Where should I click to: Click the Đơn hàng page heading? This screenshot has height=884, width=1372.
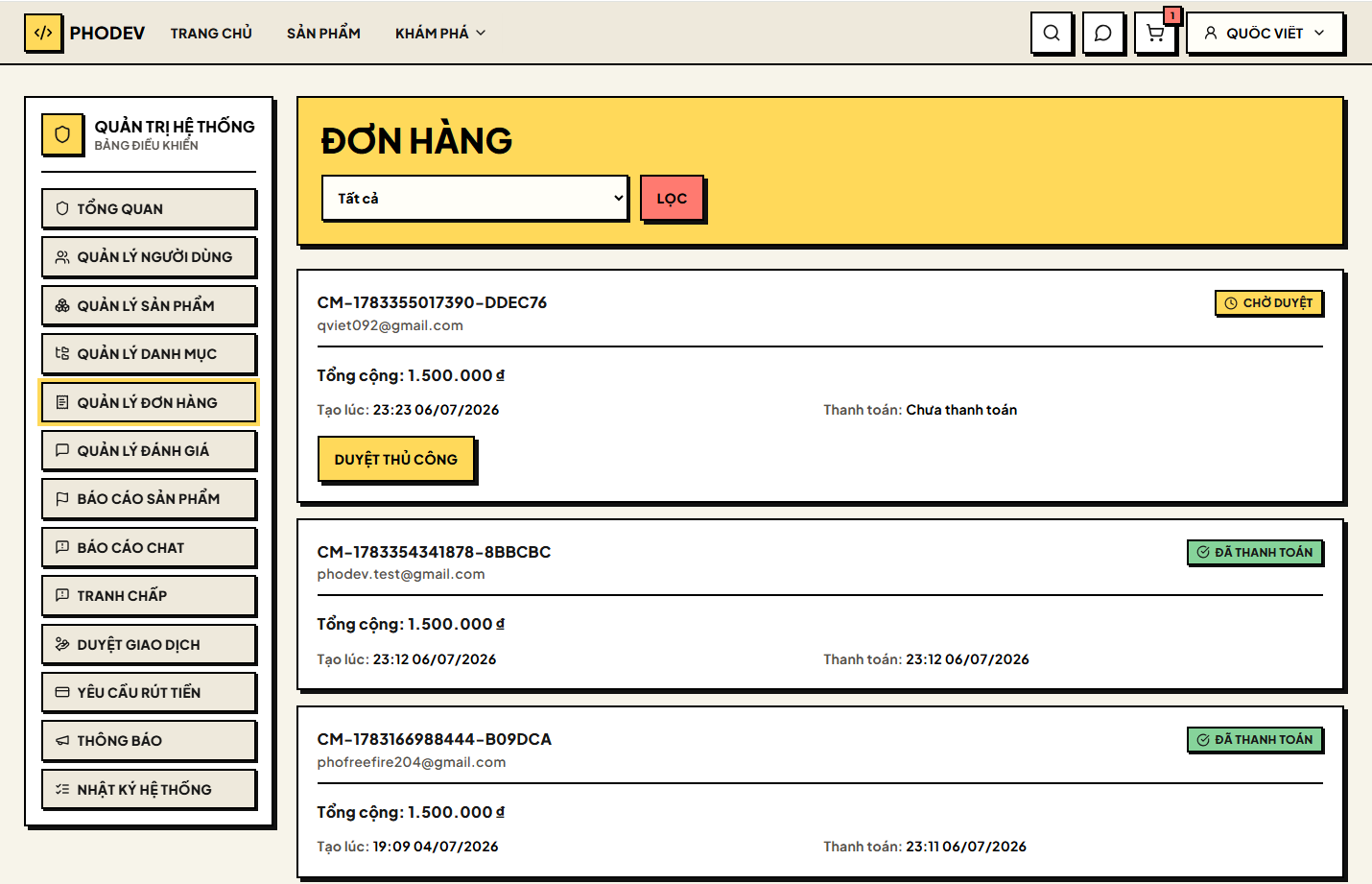tap(416, 141)
